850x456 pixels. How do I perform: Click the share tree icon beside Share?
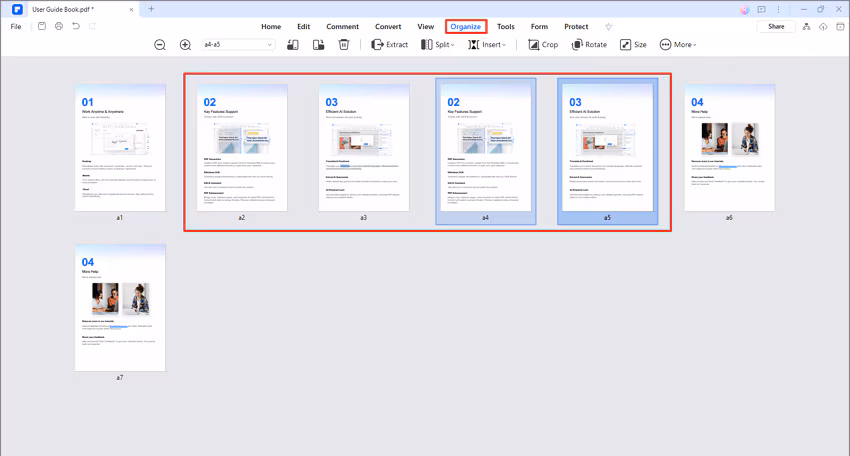tap(807, 27)
